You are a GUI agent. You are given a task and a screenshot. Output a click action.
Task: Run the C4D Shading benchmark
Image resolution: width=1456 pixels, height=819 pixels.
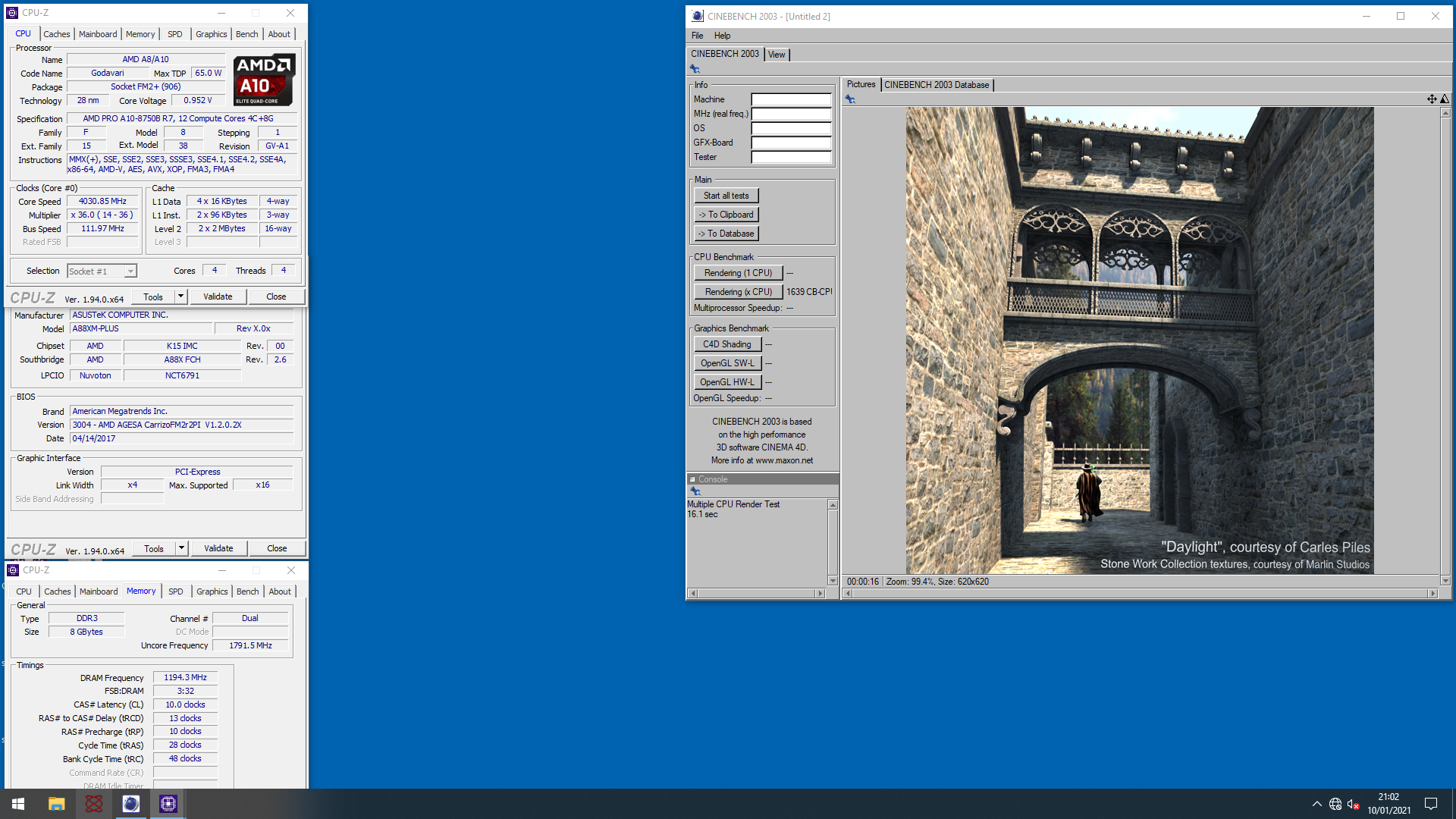point(726,344)
